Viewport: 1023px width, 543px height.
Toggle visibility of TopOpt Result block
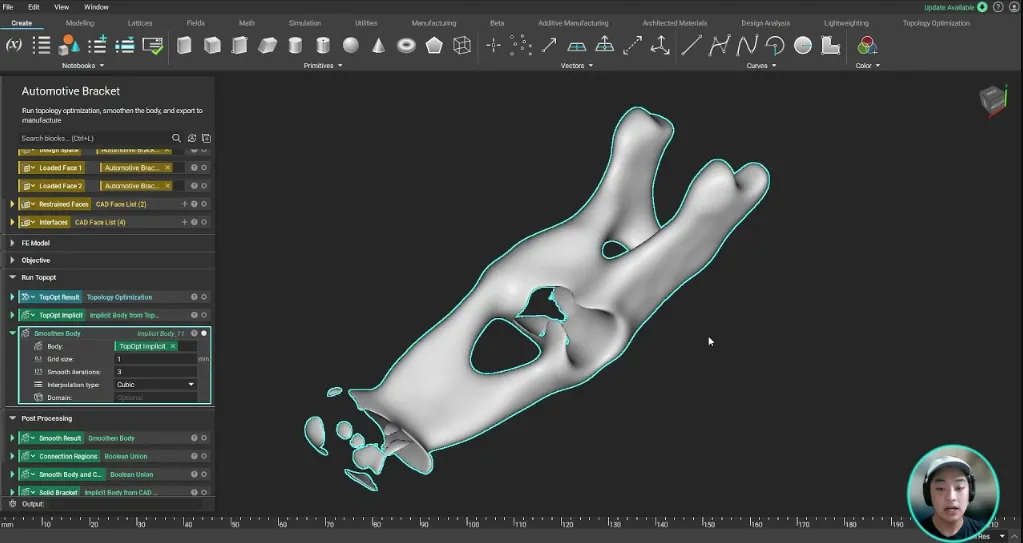click(204, 297)
